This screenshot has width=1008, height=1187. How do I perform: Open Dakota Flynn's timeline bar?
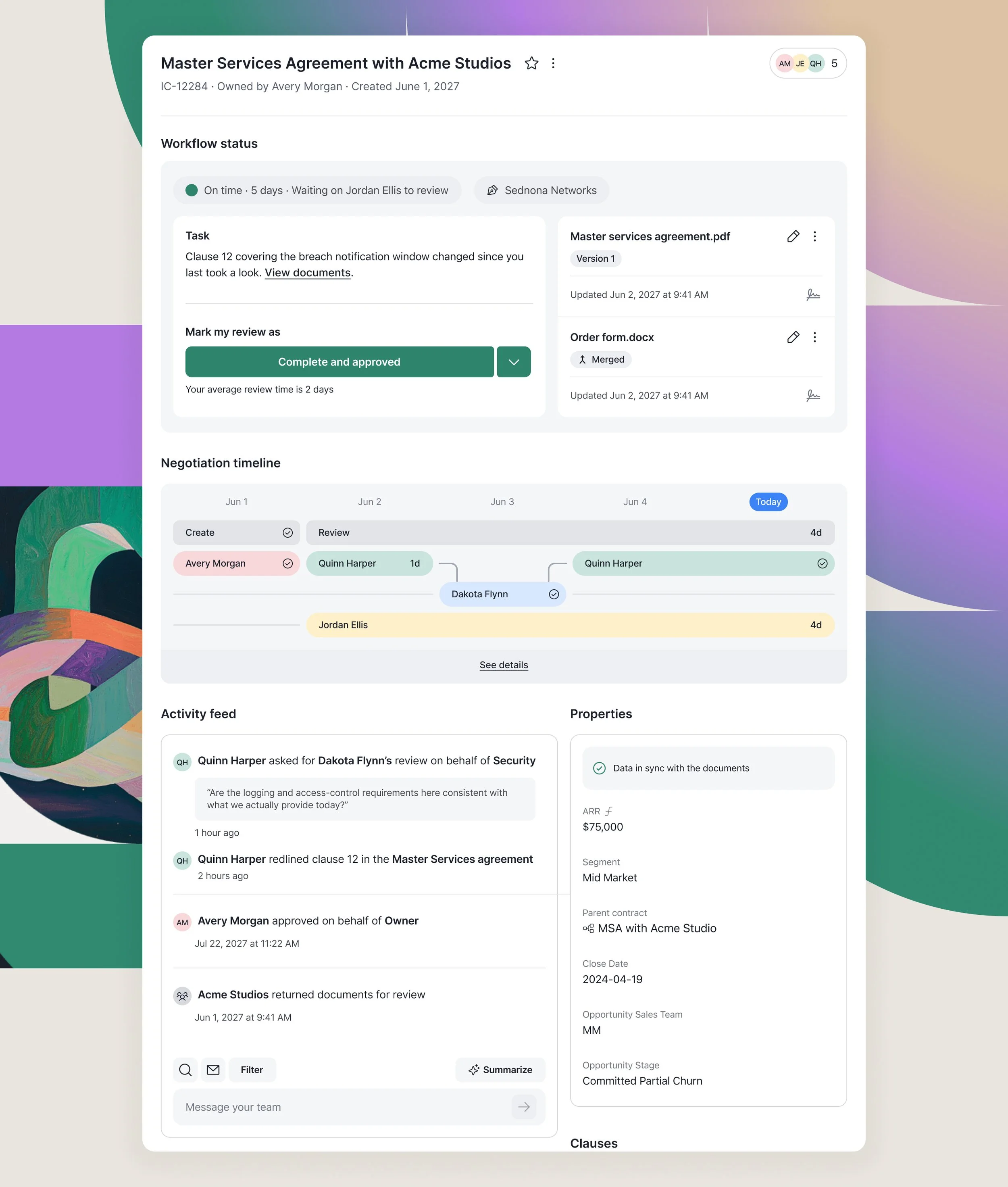pos(503,595)
